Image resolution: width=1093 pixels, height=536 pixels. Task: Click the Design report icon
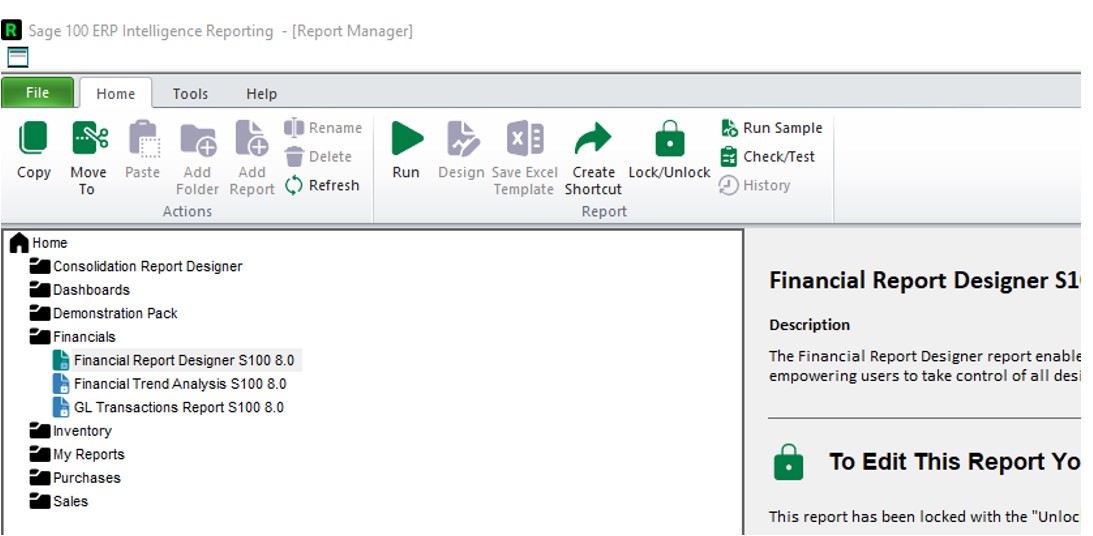pos(463,138)
